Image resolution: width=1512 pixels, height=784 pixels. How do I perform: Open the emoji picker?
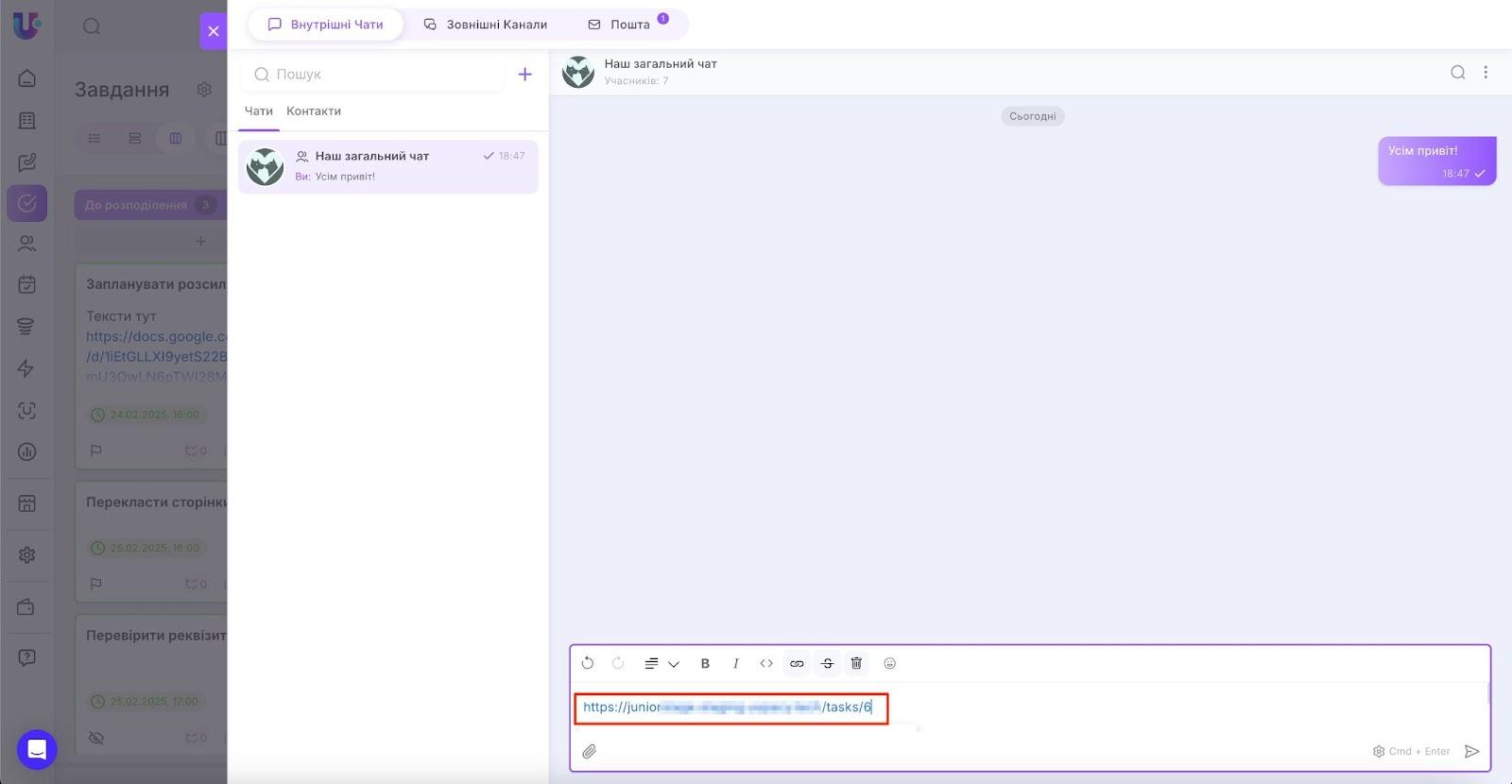point(889,663)
